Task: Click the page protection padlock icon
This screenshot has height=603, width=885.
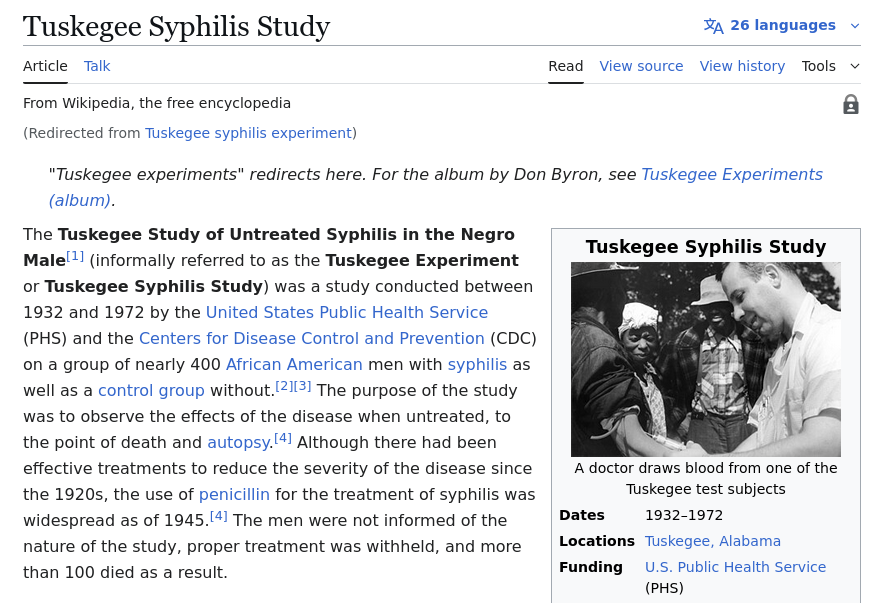Action: tap(851, 104)
